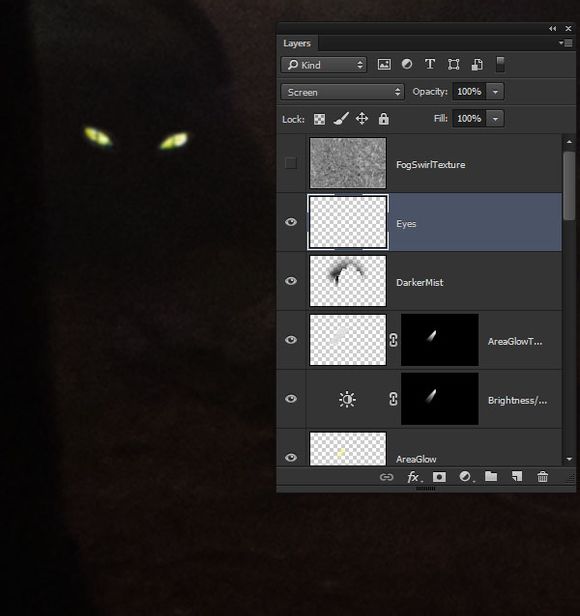Filter layers by adjustment layer icon
This screenshot has height=616, width=580.
click(407, 64)
